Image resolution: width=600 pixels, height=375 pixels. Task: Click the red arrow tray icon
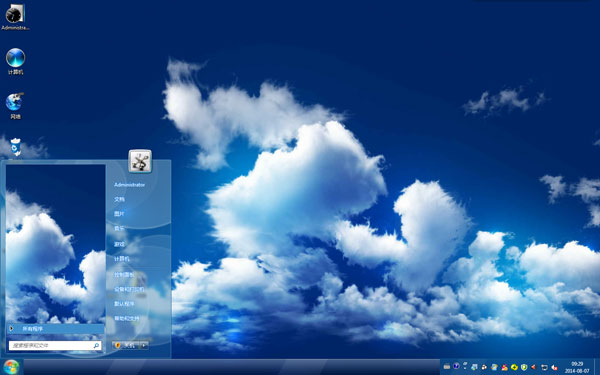coord(533,367)
